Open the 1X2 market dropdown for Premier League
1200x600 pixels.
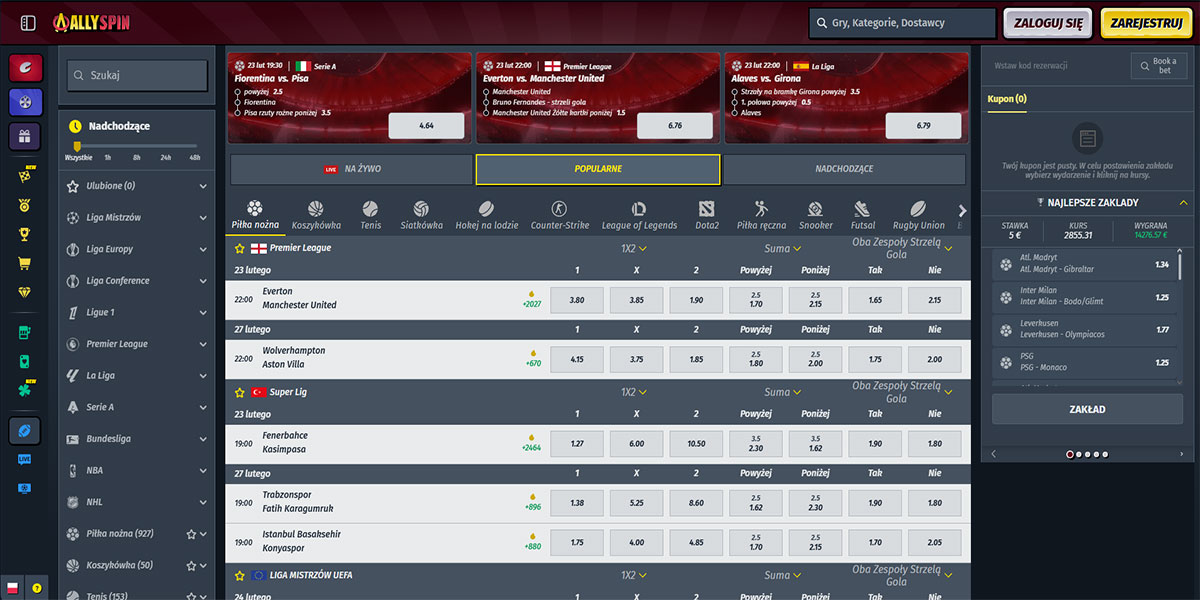pyautogui.click(x=634, y=248)
